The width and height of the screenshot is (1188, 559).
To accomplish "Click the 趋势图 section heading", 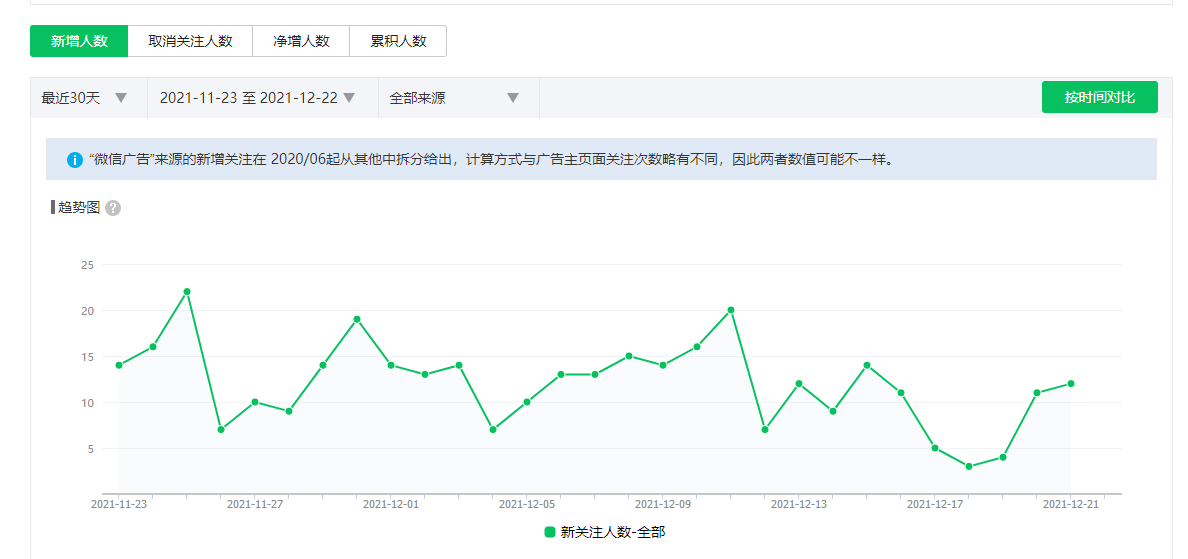I will pos(79,208).
